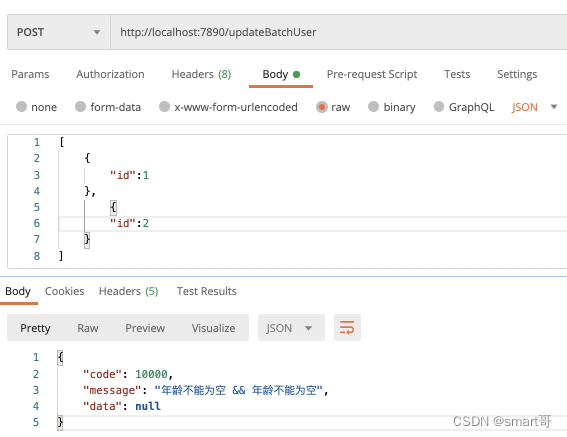
Task: Open Pre-request Script tab
Action: [x=372, y=74]
